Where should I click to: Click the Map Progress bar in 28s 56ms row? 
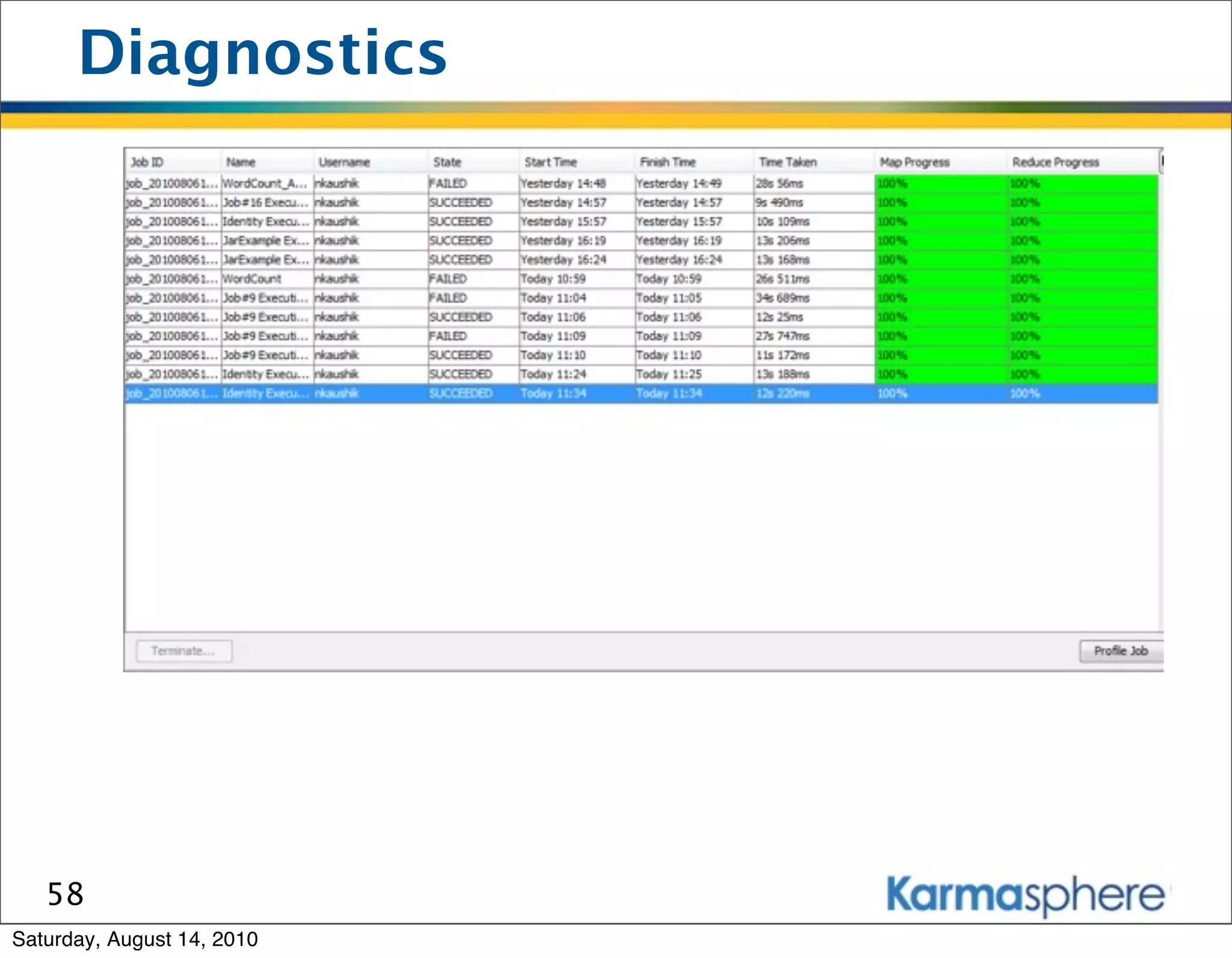click(940, 183)
